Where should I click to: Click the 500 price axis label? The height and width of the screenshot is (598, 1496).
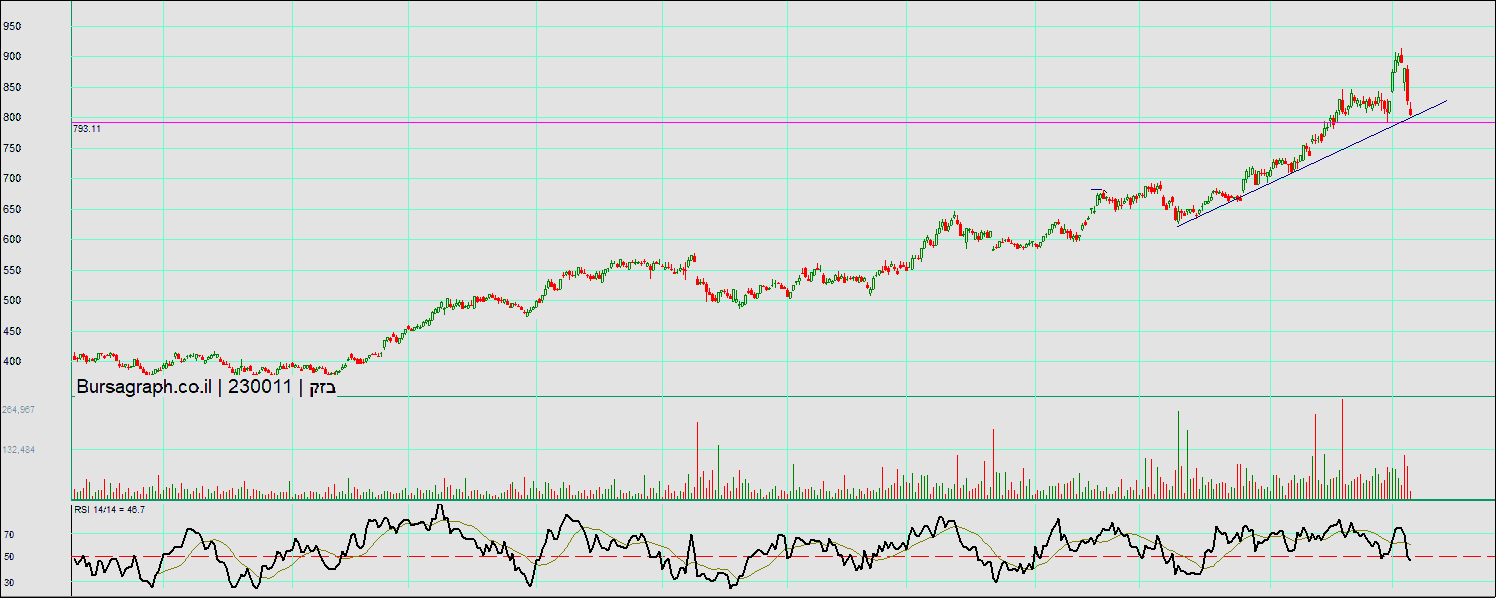click(x=12, y=301)
